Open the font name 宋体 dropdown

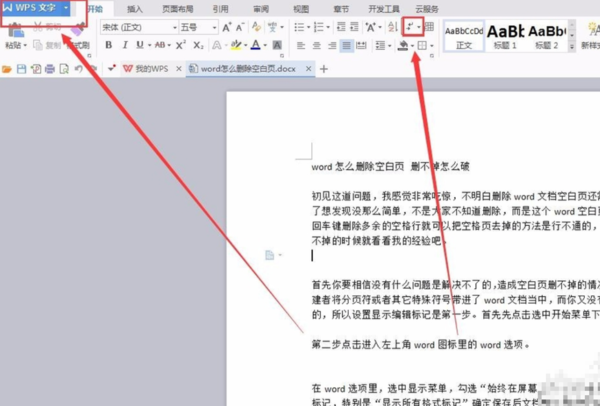(175, 28)
